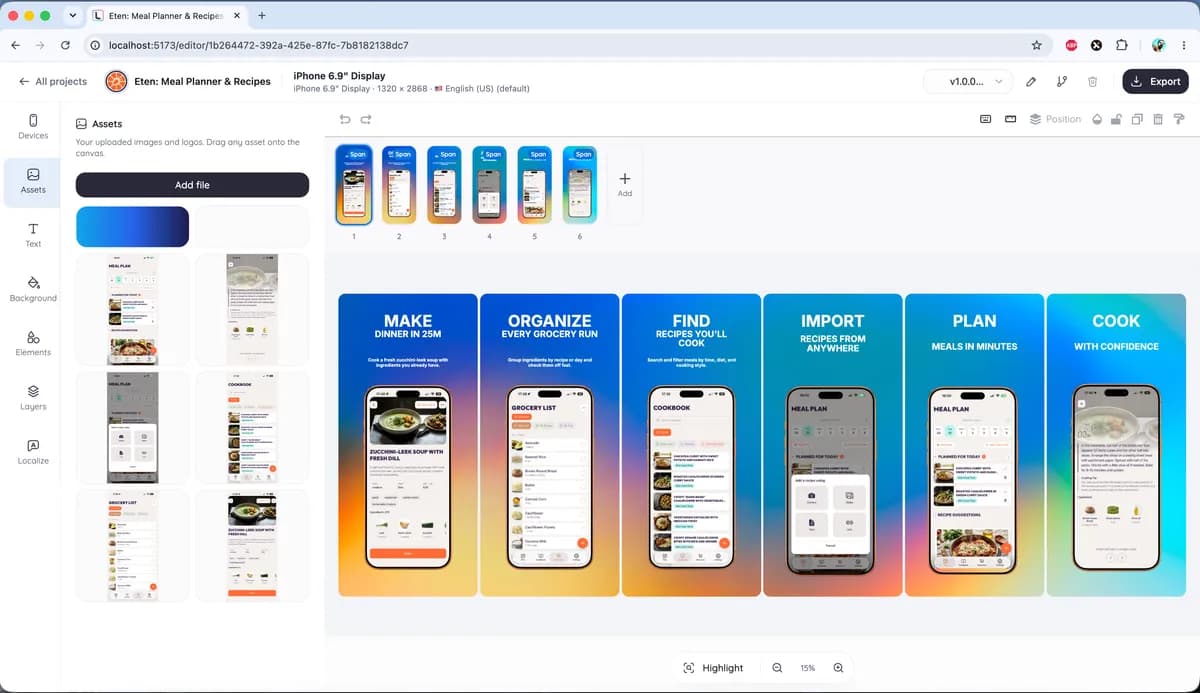Click the opacity droplet icon
Image resolution: width=1200 pixels, height=693 pixels.
[x=1097, y=119]
